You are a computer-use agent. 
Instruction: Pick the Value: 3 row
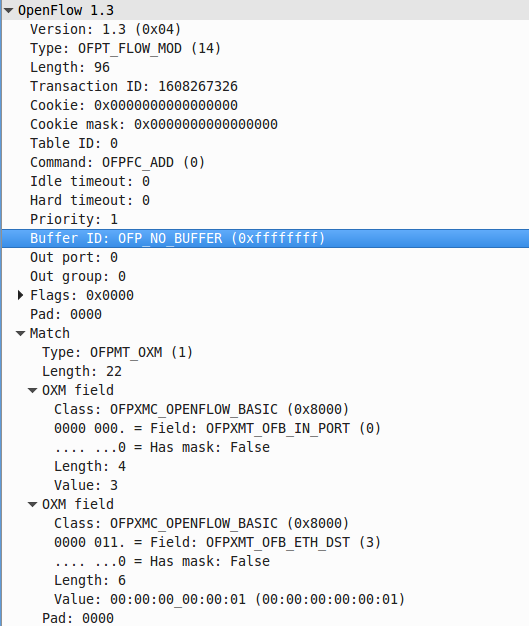265,485
